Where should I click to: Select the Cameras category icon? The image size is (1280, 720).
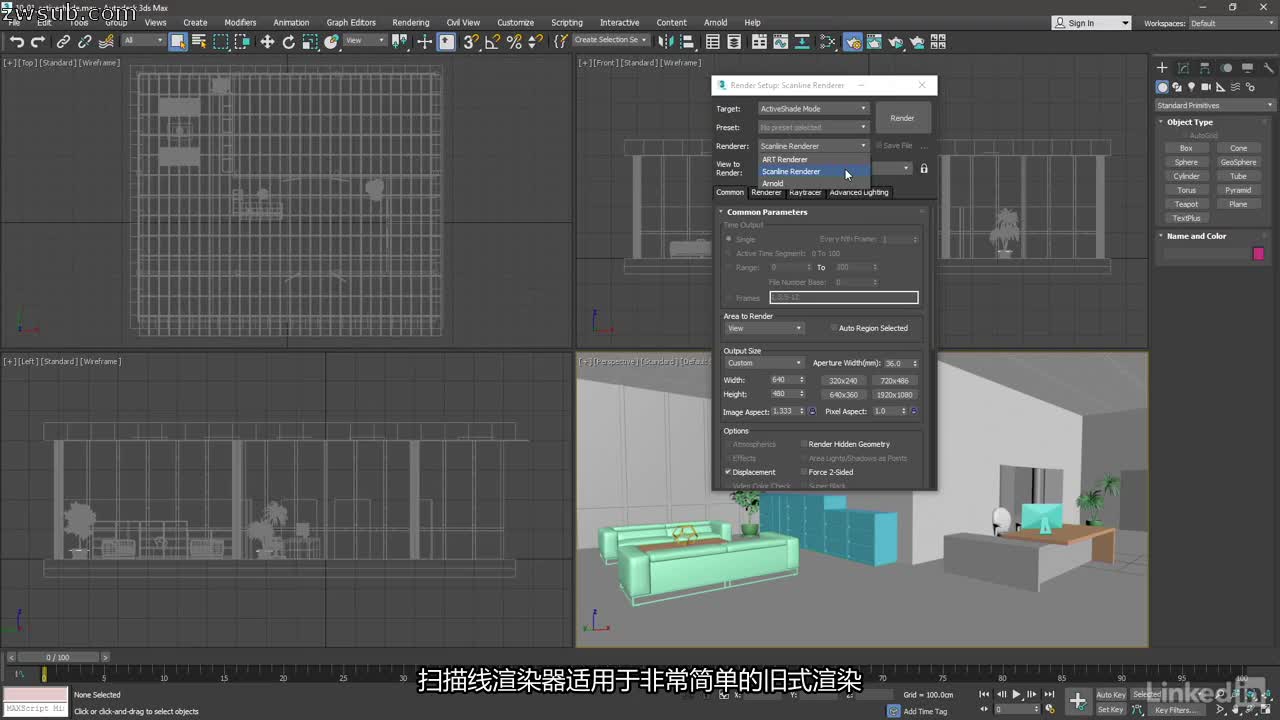1207,88
